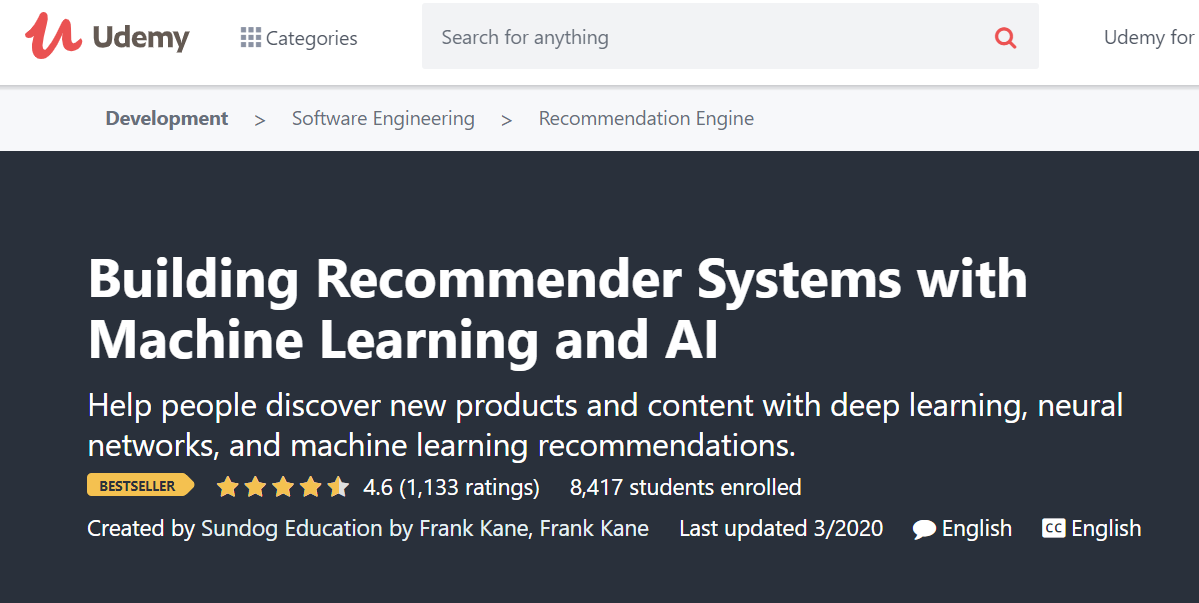Click the 8,417 students enrolled text

click(x=685, y=487)
